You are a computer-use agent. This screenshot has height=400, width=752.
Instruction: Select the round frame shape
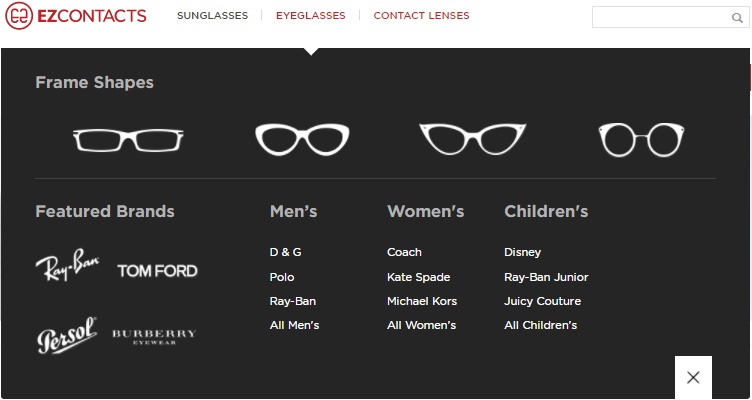642,140
